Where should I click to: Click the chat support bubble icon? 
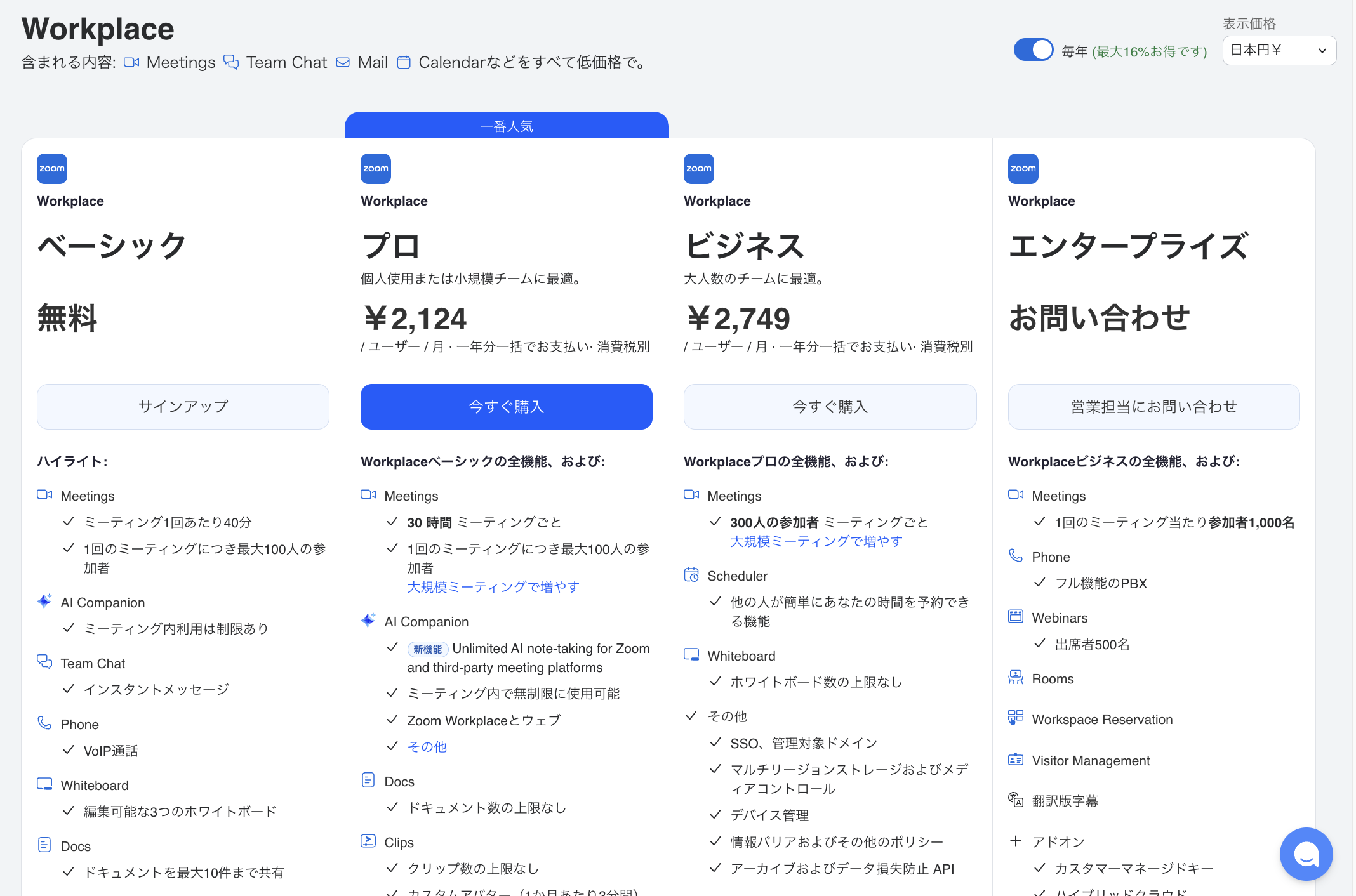1306,854
